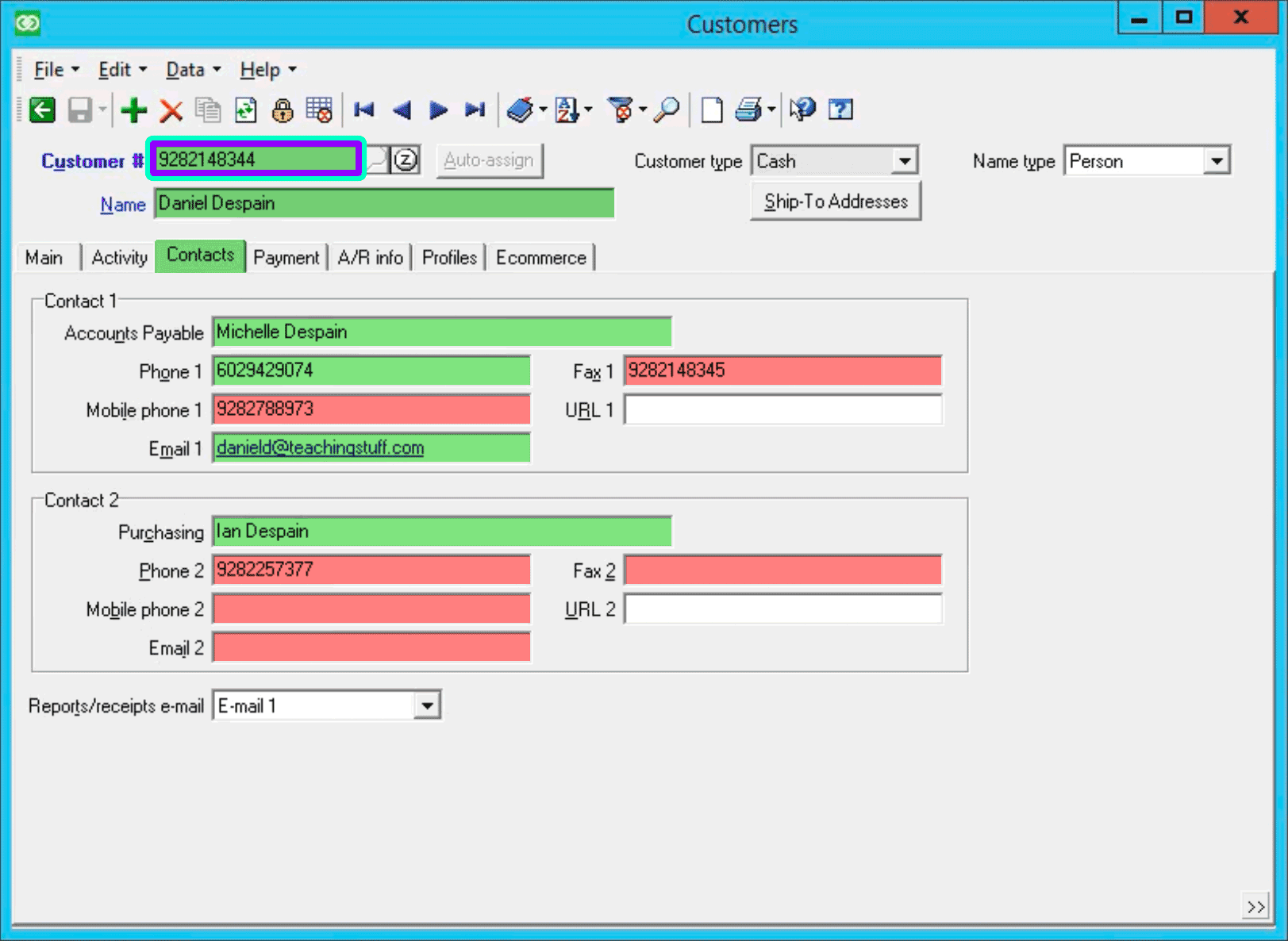Open the Reports/receipts e-mail dropdown
Viewport: 1288px width, 941px height.
[x=427, y=705]
